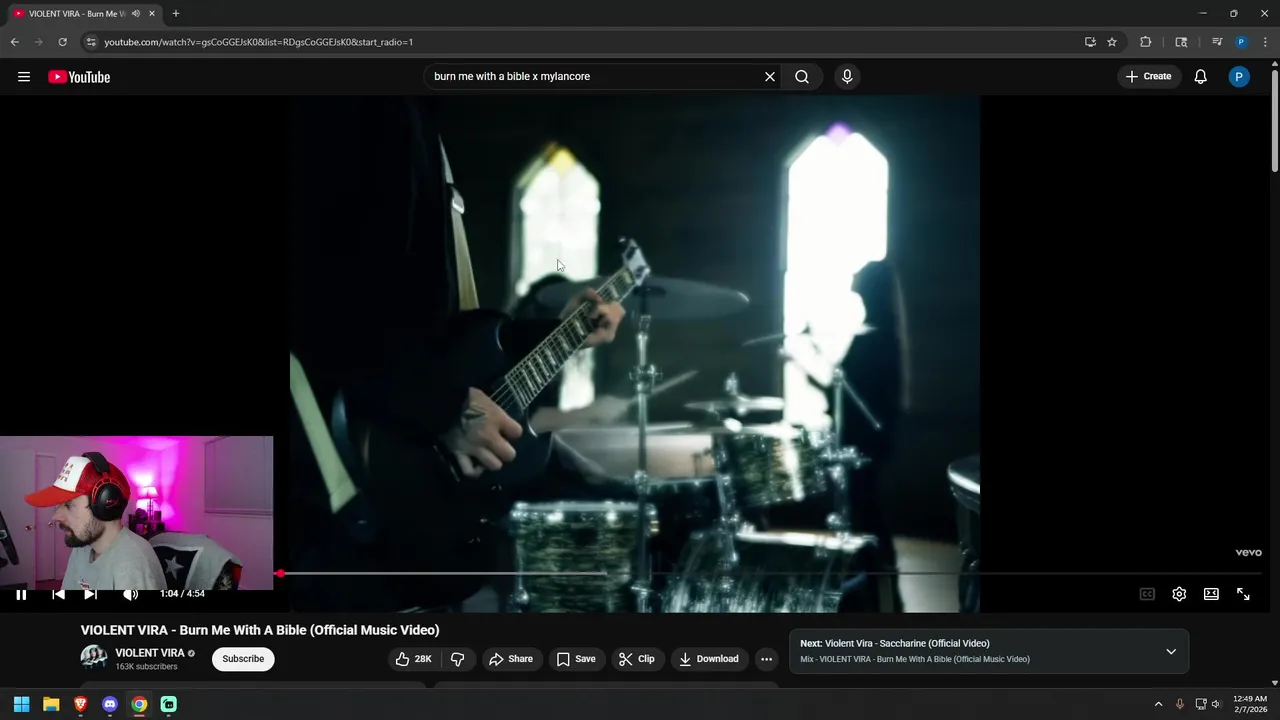Mute the video volume
The width and height of the screenshot is (1280, 720).
(x=130, y=594)
